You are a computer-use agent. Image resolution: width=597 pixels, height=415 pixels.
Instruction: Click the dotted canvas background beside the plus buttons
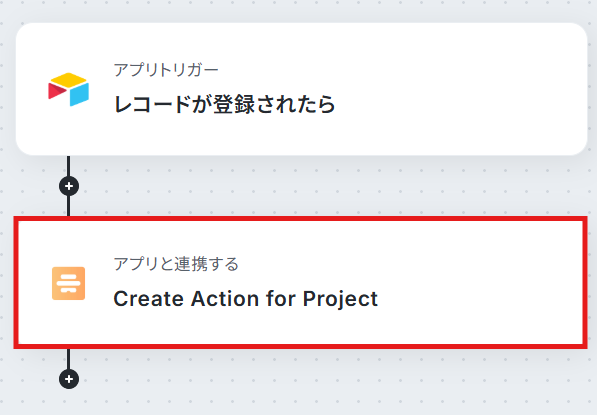tap(305, 186)
